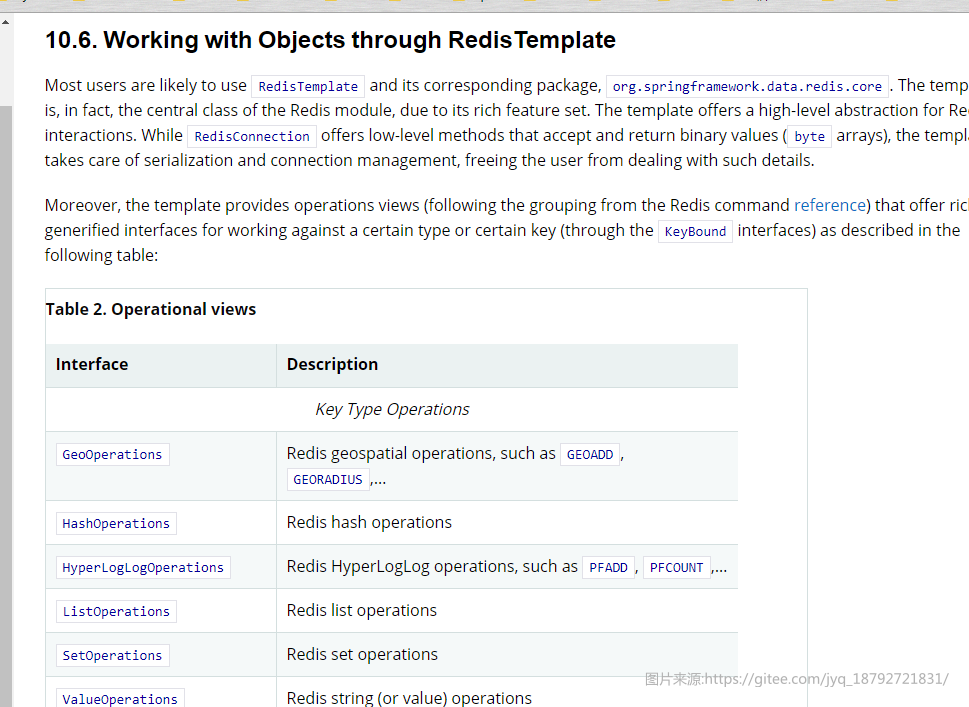Screen dimensions: 969x707
Task: Click the PFADD command label
Action: [x=609, y=567]
